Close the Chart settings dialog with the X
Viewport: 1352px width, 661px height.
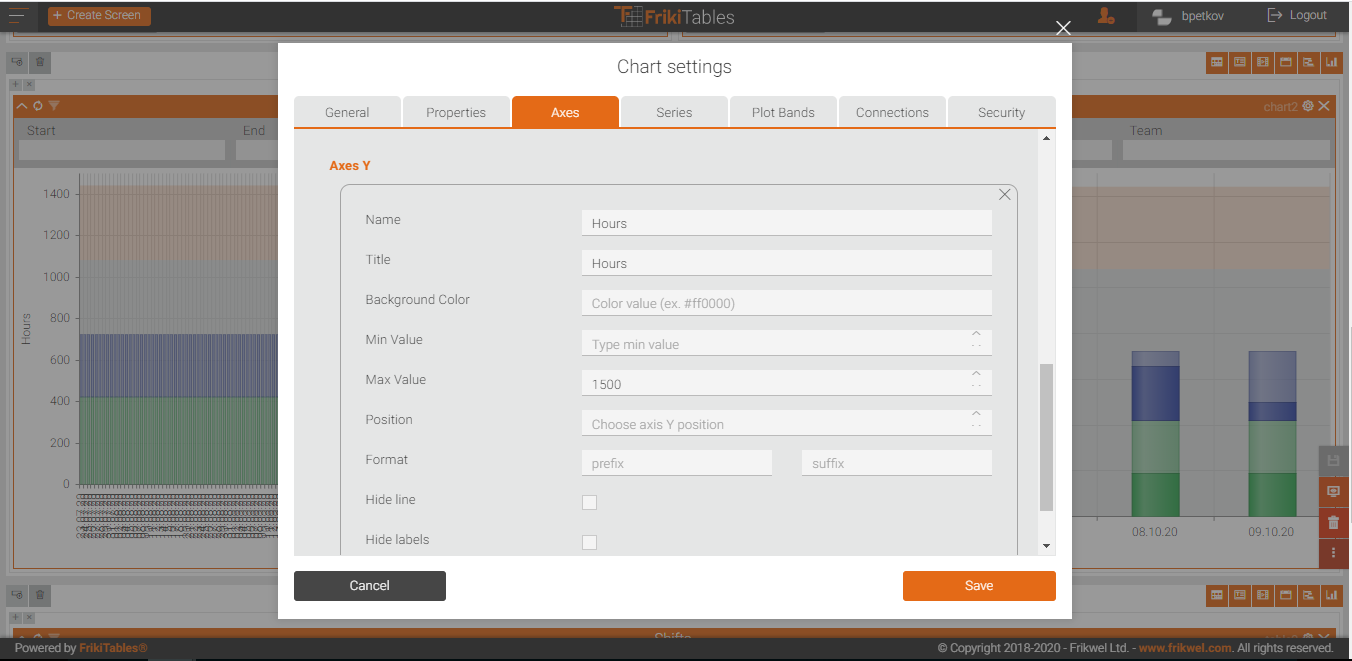click(1063, 28)
